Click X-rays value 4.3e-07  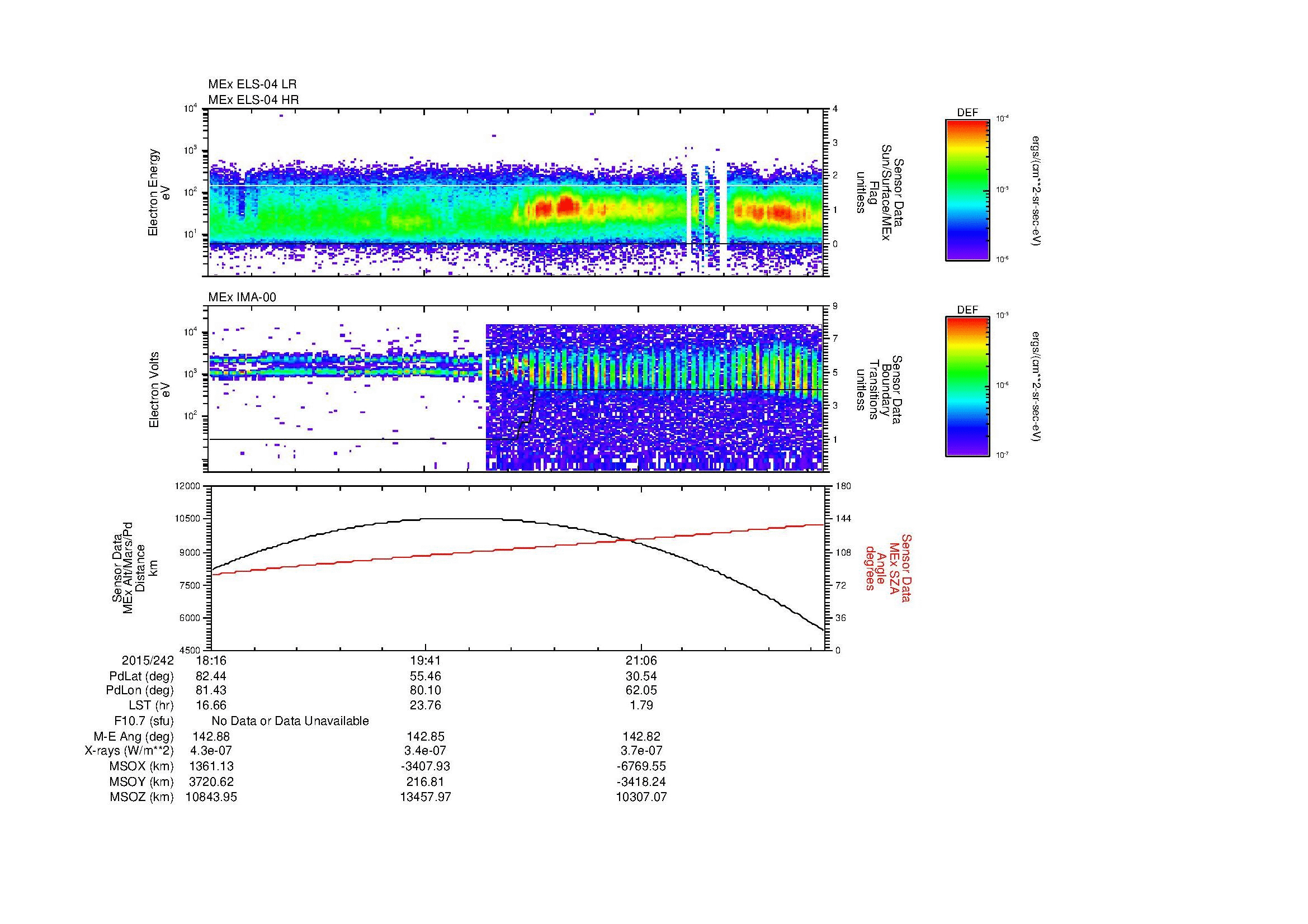pyautogui.click(x=211, y=751)
